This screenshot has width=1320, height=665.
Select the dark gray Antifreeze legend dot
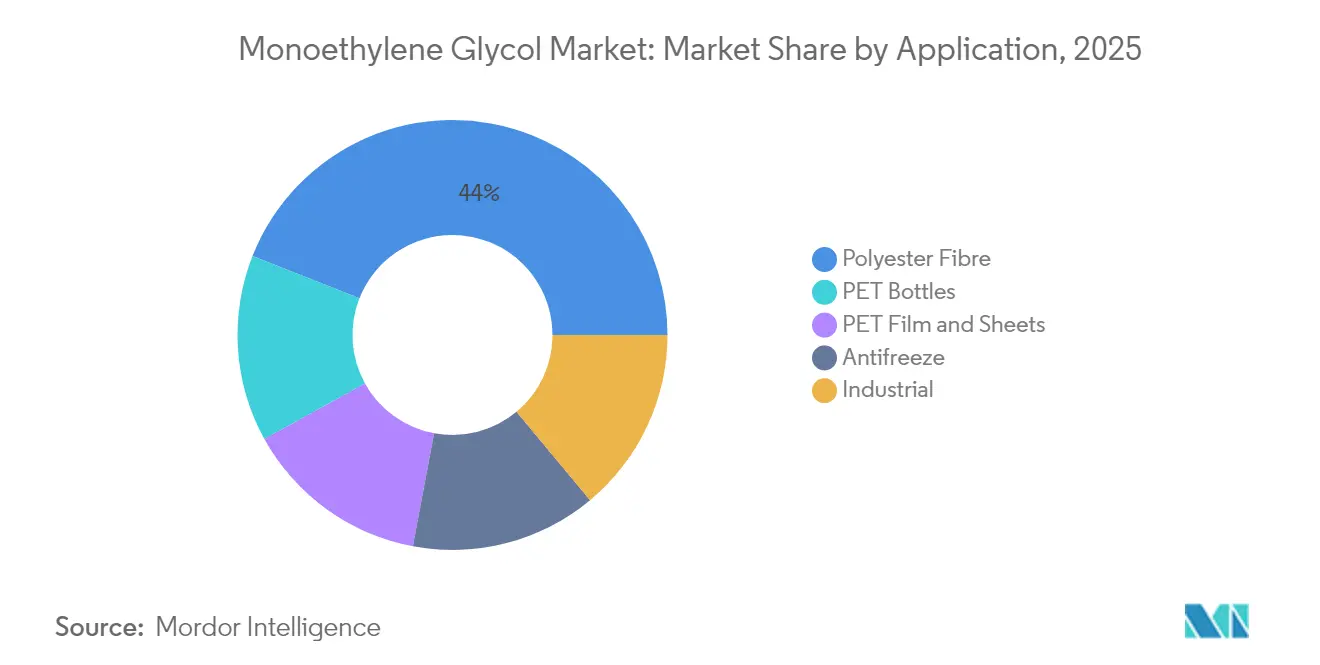pyautogui.click(x=822, y=357)
